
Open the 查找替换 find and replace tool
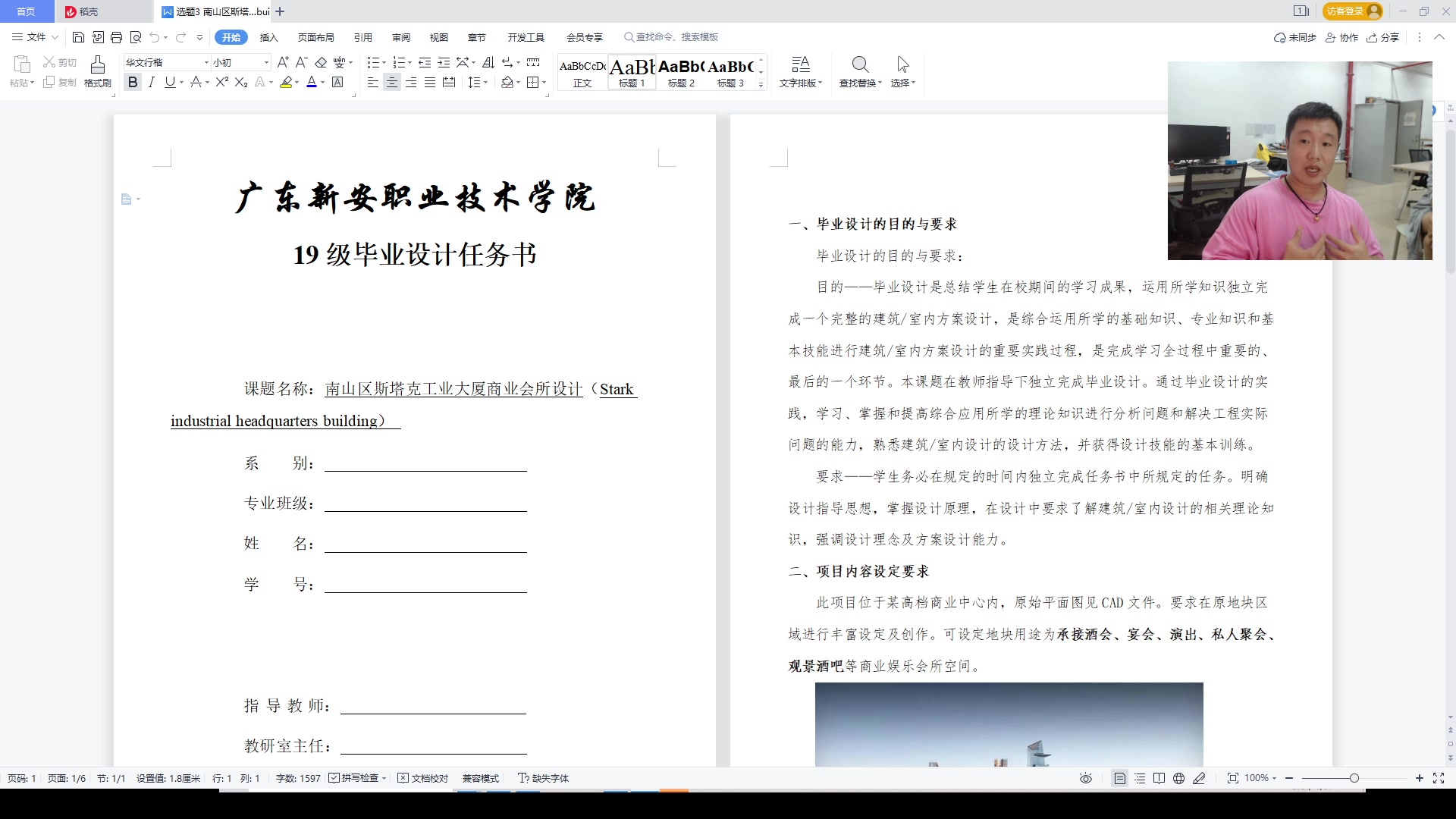(859, 72)
